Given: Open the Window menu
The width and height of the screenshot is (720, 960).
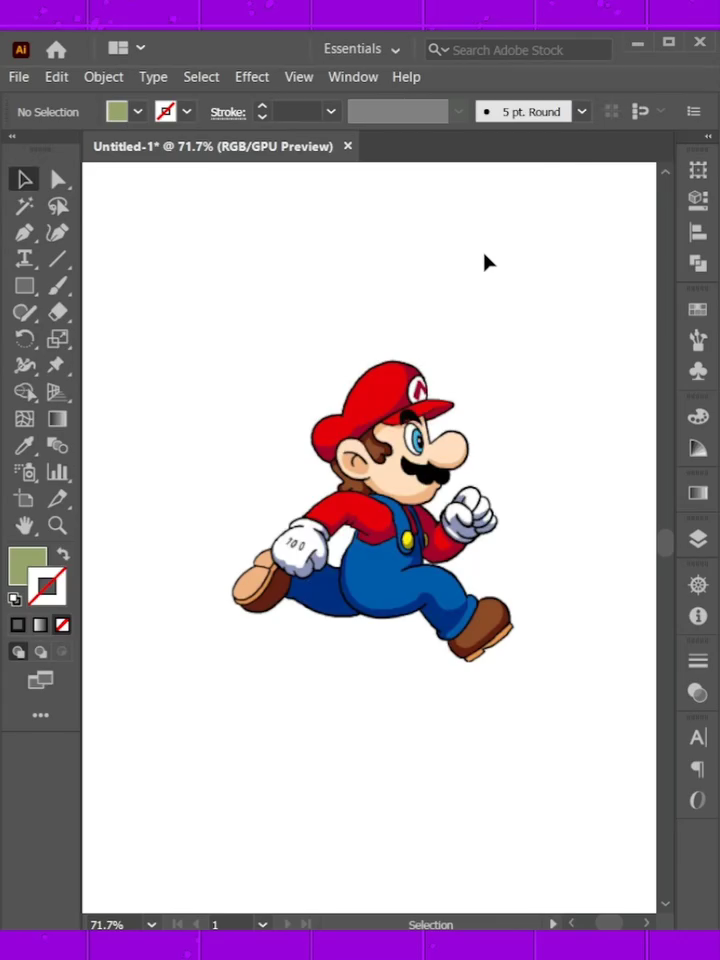Looking at the screenshot, I should pyautogui.click(x=353, y=77).
